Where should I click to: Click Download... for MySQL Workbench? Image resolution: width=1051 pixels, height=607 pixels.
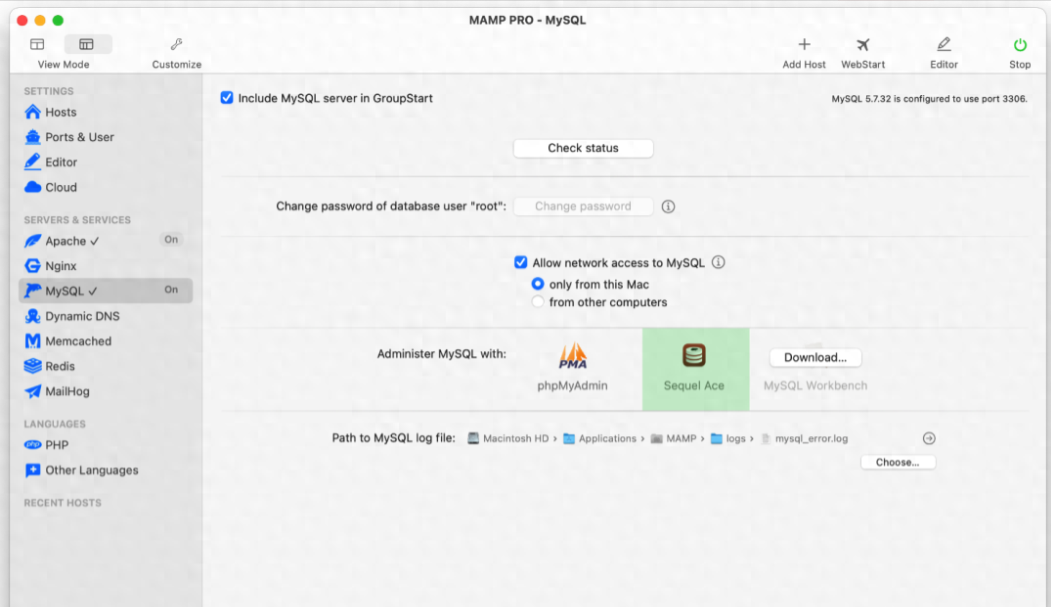click(x=815, y=358)
